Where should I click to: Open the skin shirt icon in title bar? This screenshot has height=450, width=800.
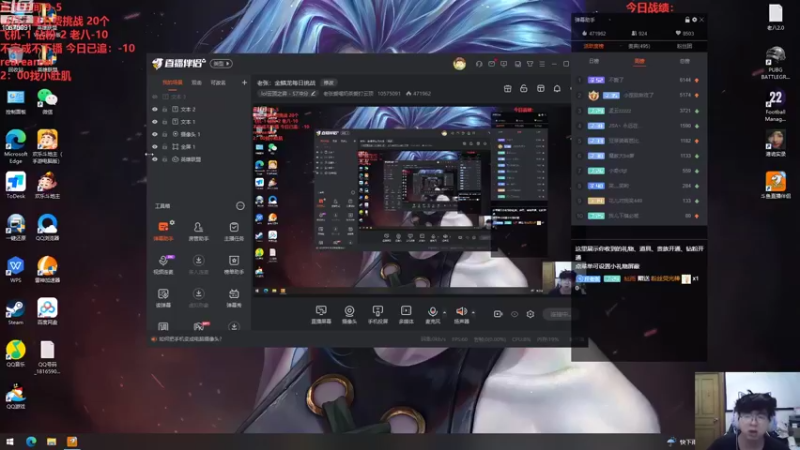530,64
